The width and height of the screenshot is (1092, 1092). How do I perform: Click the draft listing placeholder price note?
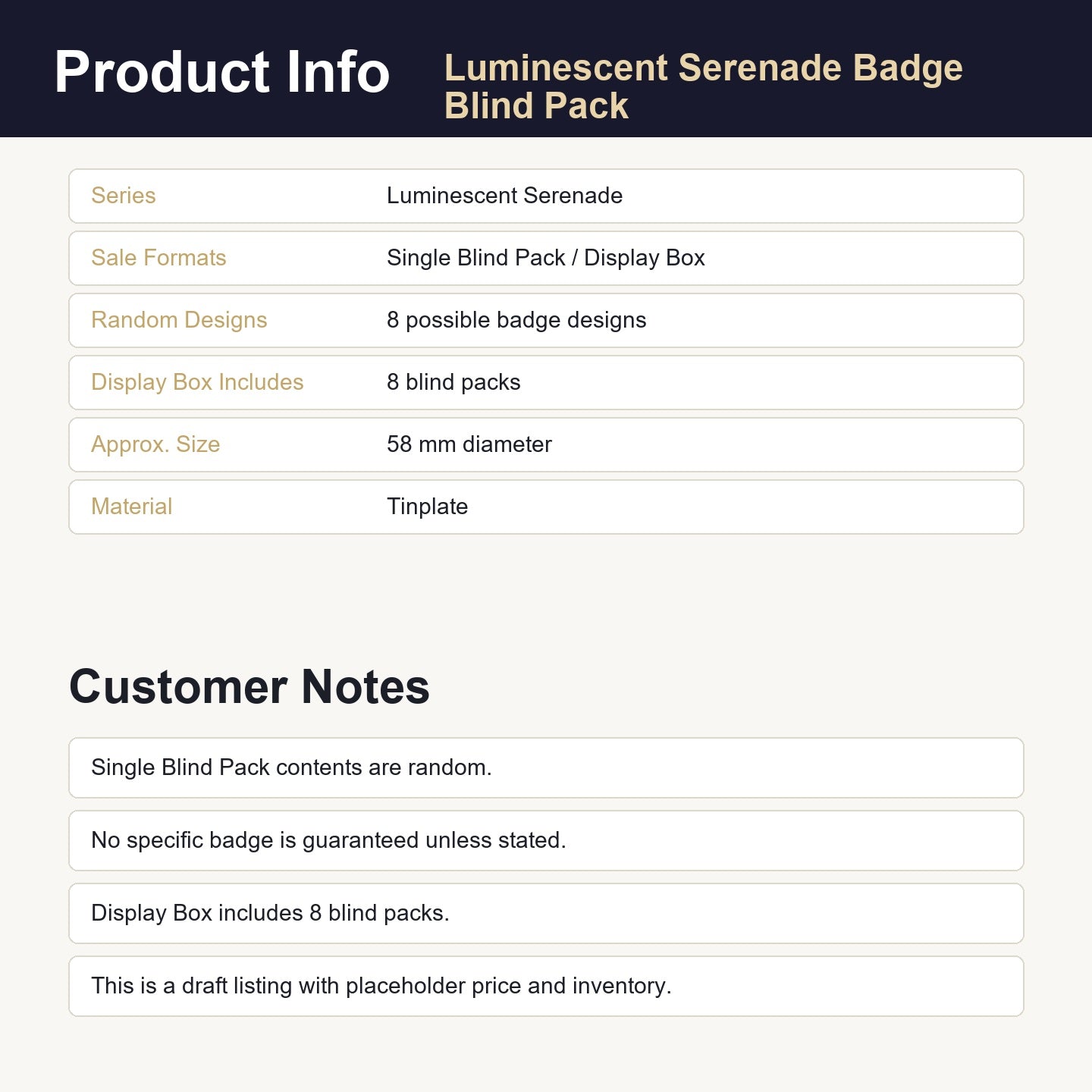click(546, 986)
